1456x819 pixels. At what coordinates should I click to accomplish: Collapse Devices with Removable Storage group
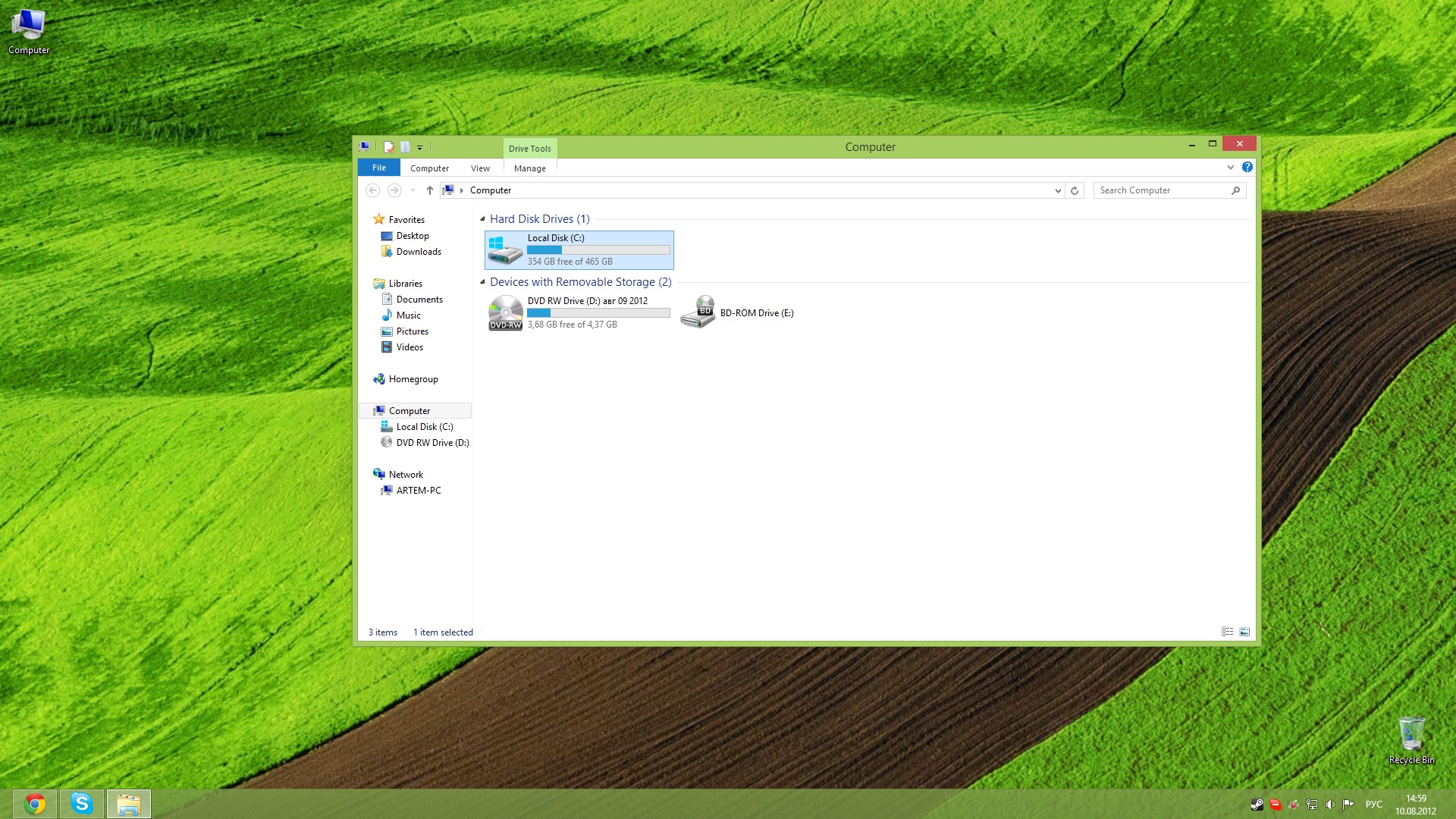tap(482, 282)
